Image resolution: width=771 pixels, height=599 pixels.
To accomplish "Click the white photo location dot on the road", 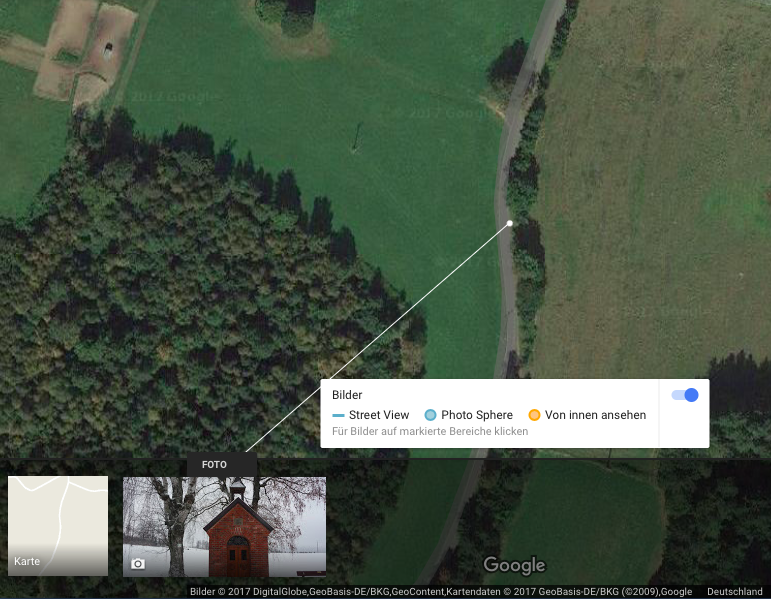I will tap(510, 223).
